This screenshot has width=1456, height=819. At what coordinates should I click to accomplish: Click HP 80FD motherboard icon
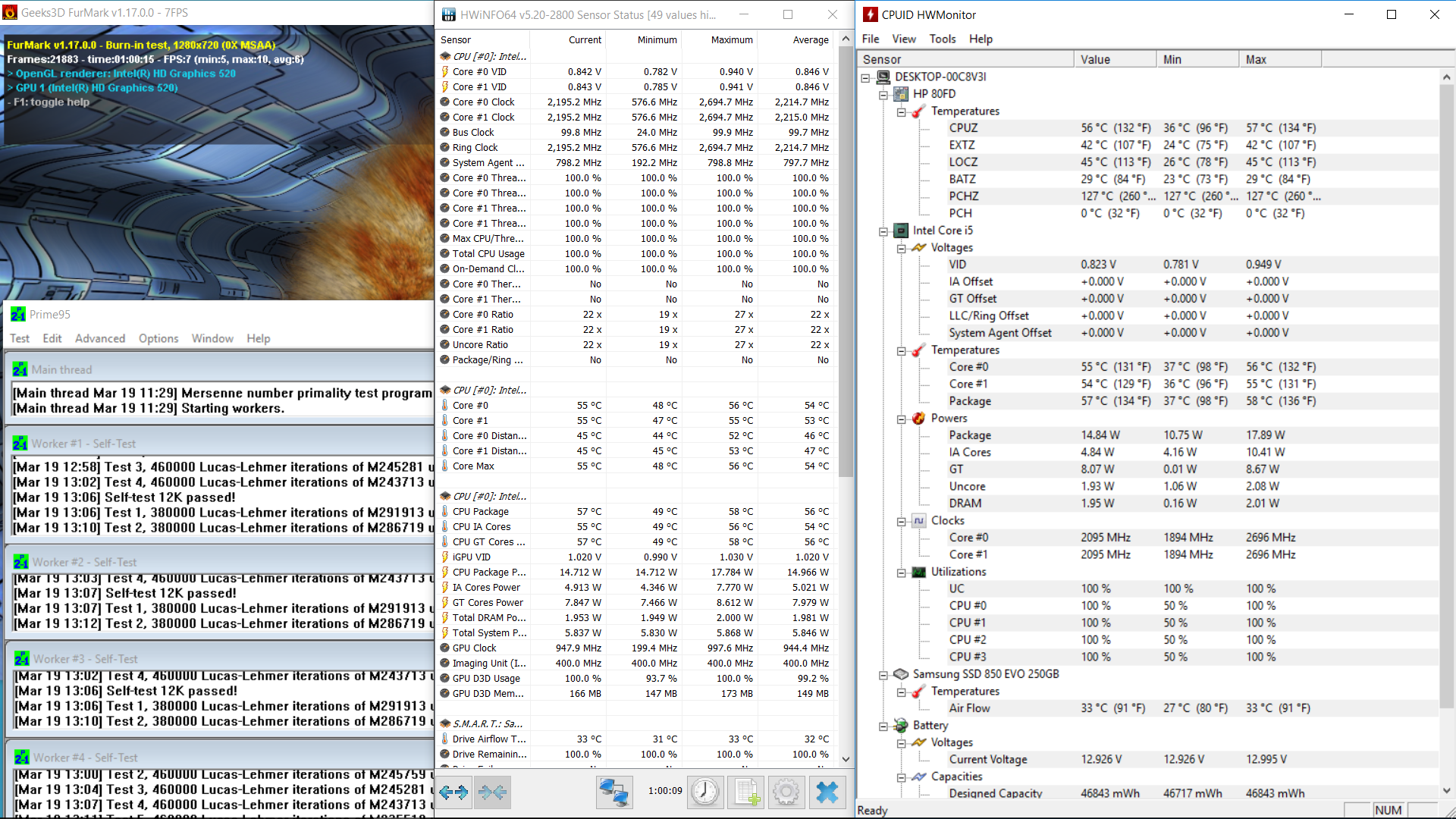pos(901,93)
